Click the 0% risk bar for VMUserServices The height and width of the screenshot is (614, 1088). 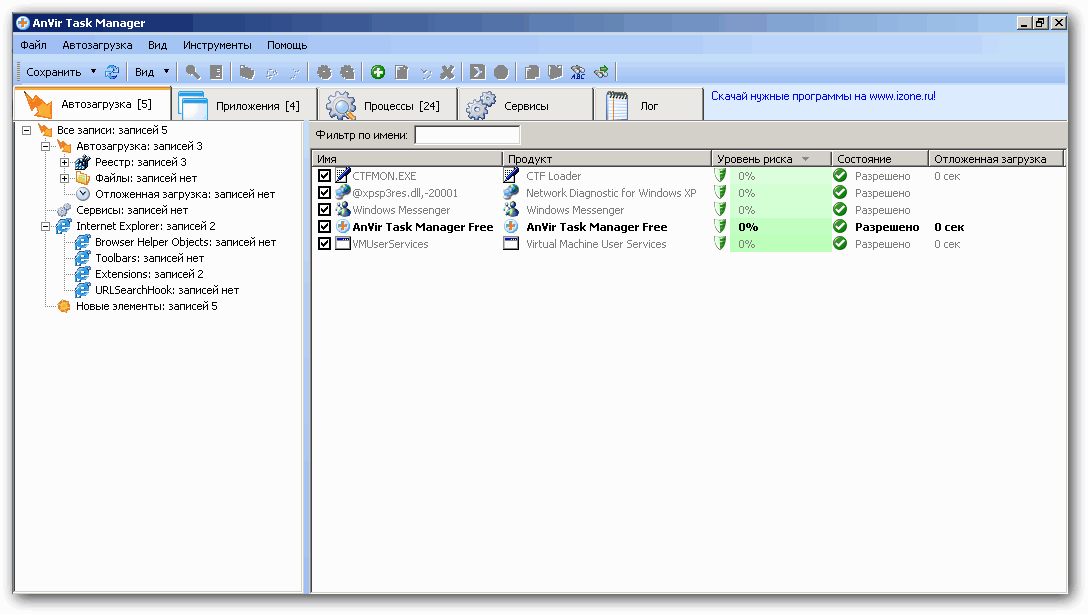(x=781, y=244)
